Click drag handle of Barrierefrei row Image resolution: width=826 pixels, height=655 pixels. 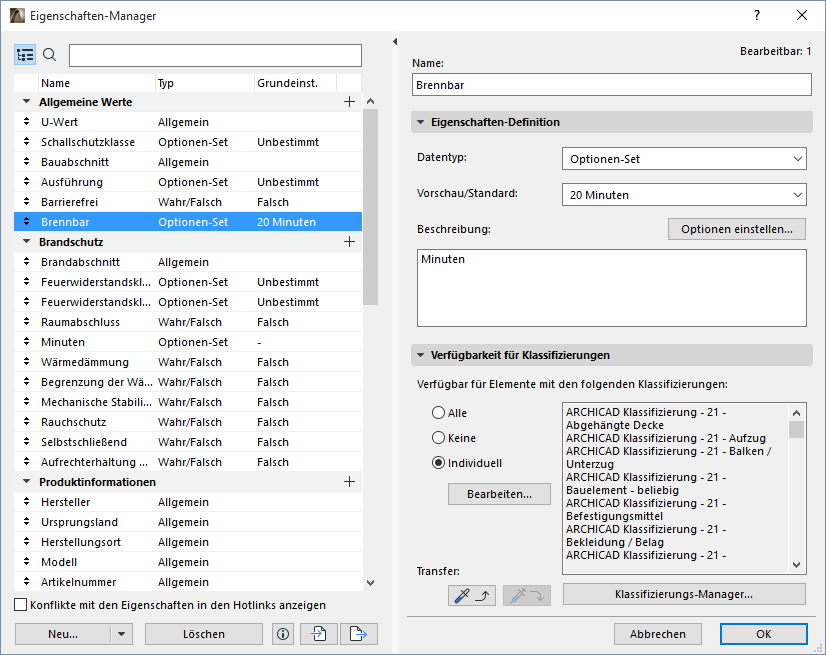(x=26, y=202)
